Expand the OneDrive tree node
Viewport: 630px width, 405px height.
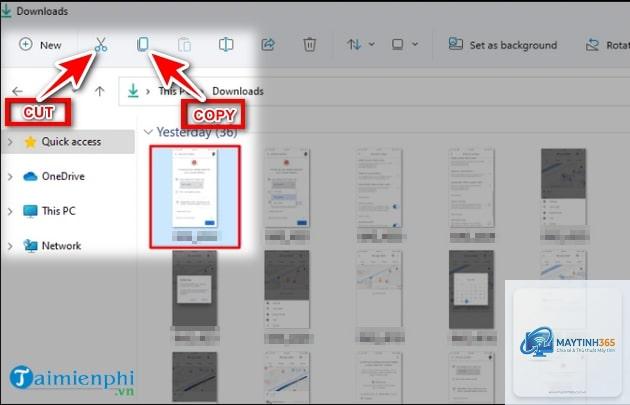pyautogui.click(x=10, y=176)
